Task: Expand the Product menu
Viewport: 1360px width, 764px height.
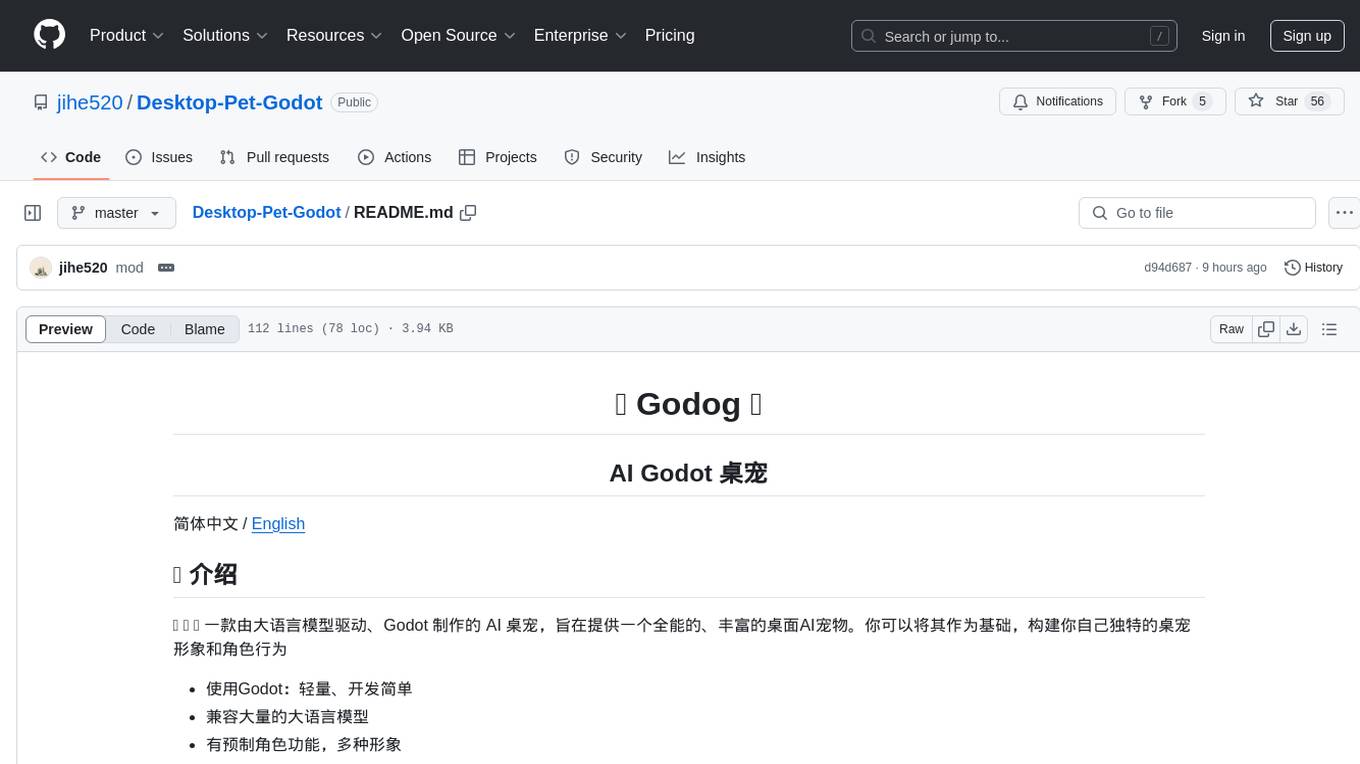Action: (x=127, y=35)
